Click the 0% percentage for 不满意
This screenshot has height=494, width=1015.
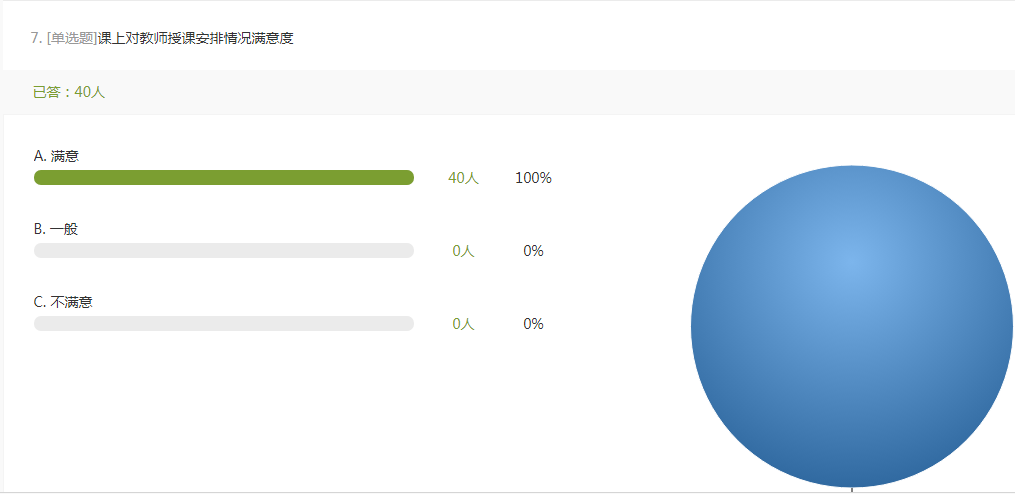[x=533, y=324]
